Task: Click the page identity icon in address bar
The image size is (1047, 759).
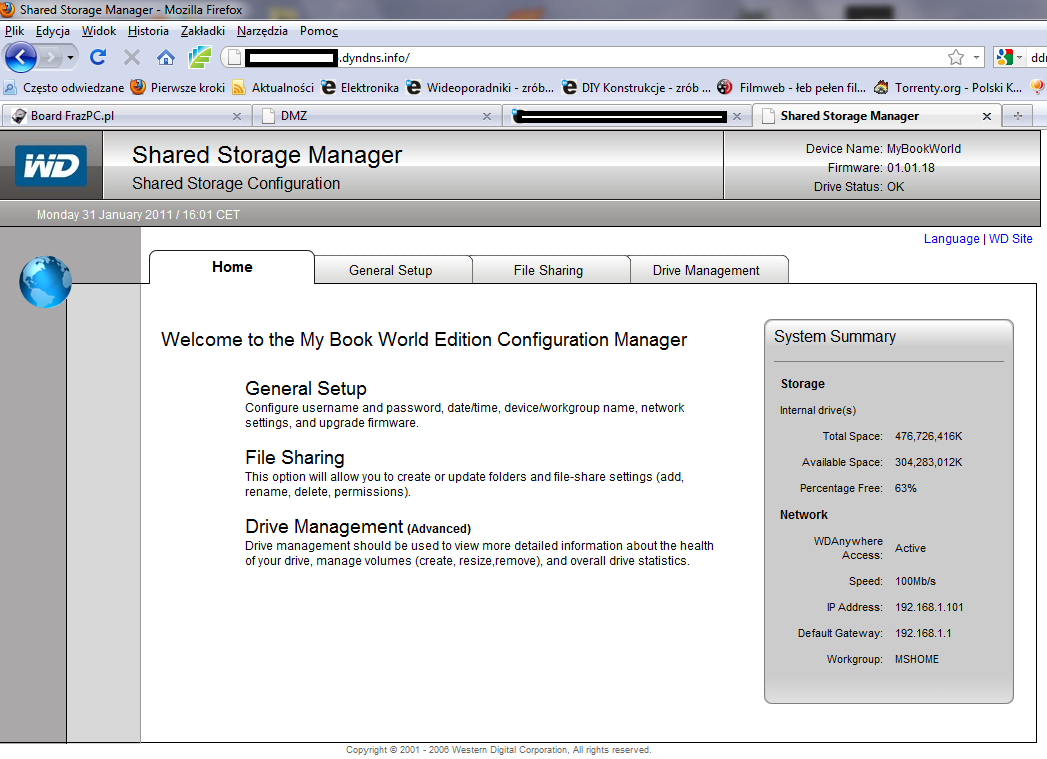Action: 234,58
